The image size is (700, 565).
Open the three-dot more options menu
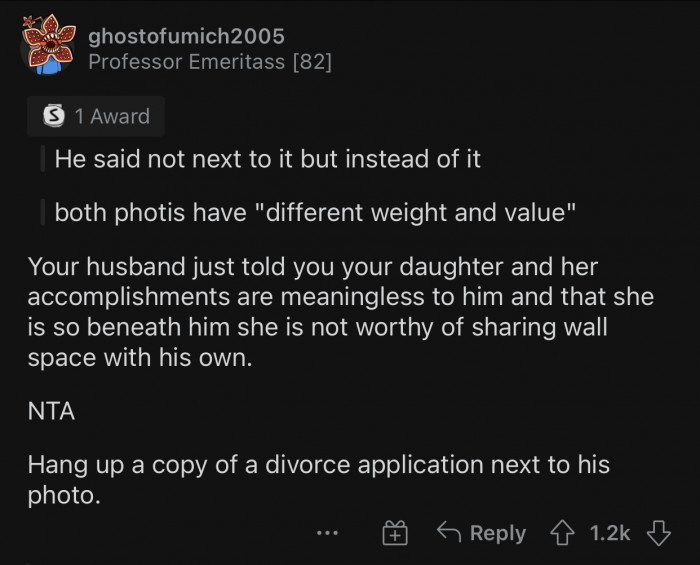pyautogui.click(x=326, y=533)
